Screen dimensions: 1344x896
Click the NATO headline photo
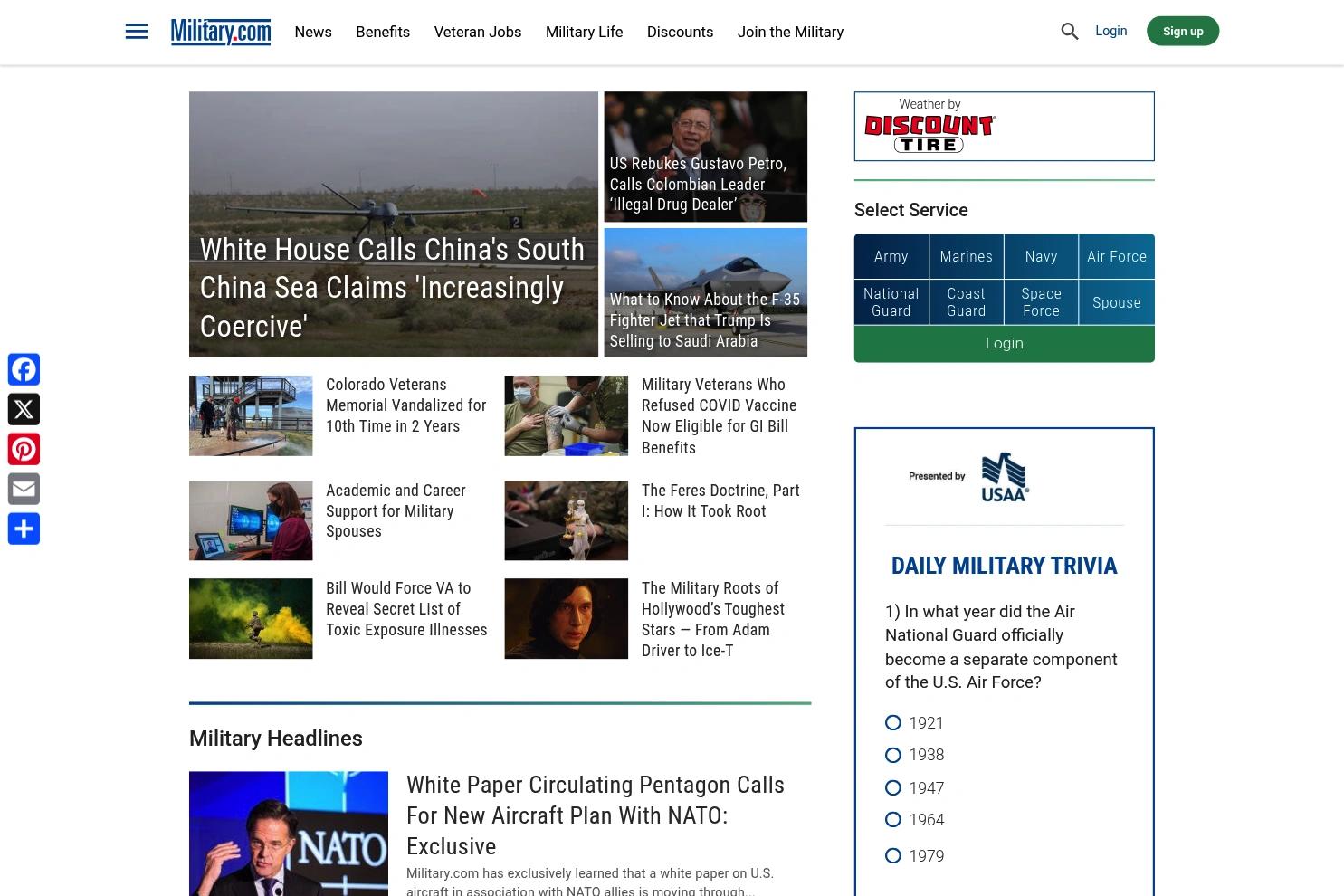(x=289, y=834)
